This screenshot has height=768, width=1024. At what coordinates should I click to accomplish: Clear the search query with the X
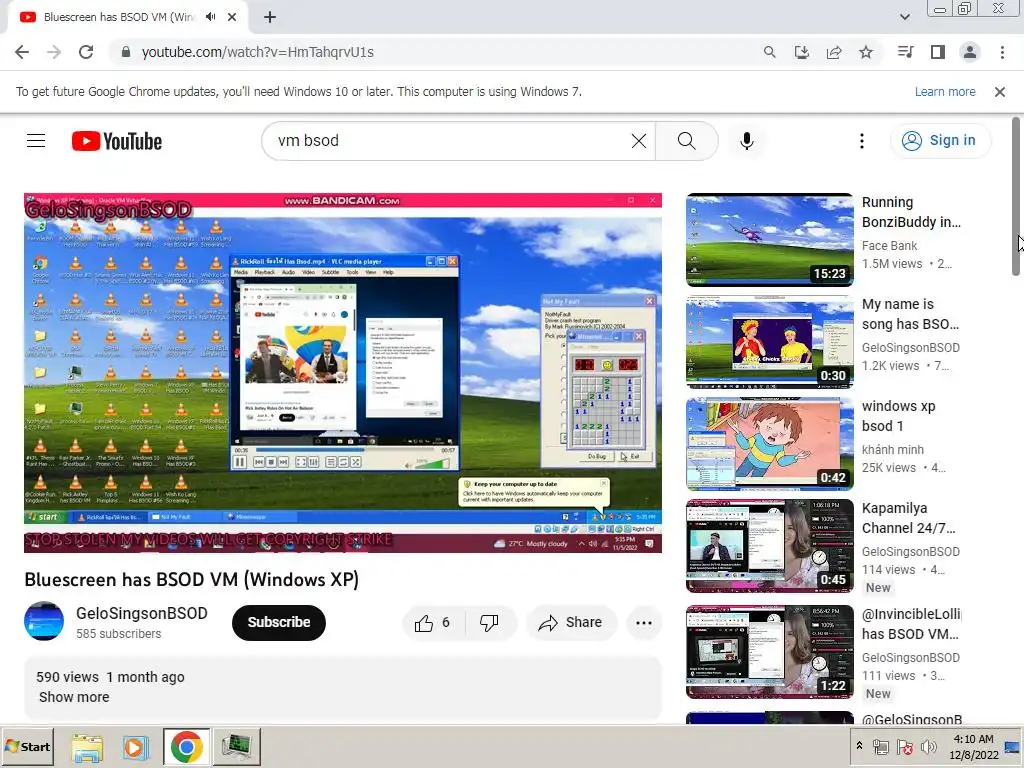639,140
